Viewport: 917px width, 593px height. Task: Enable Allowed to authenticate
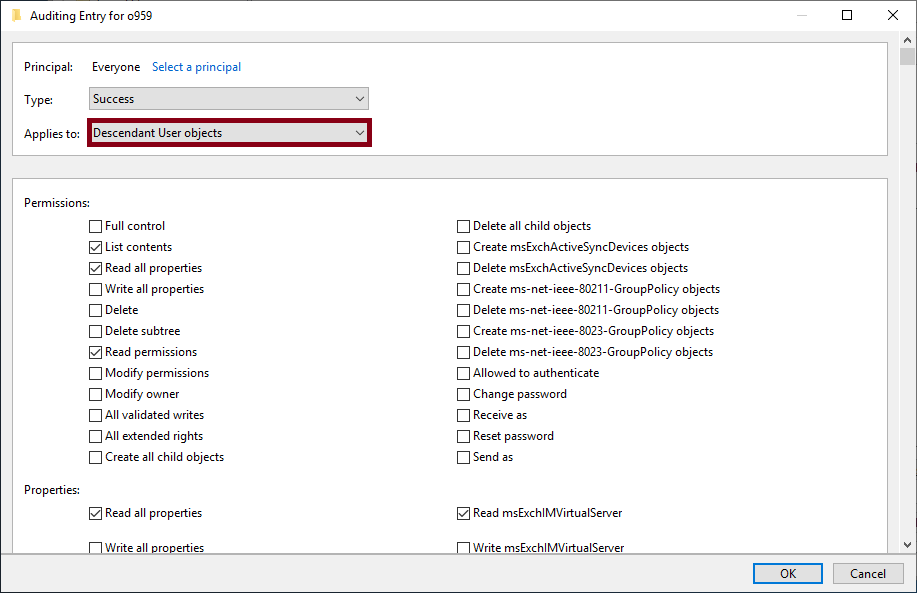click(463, 374)
